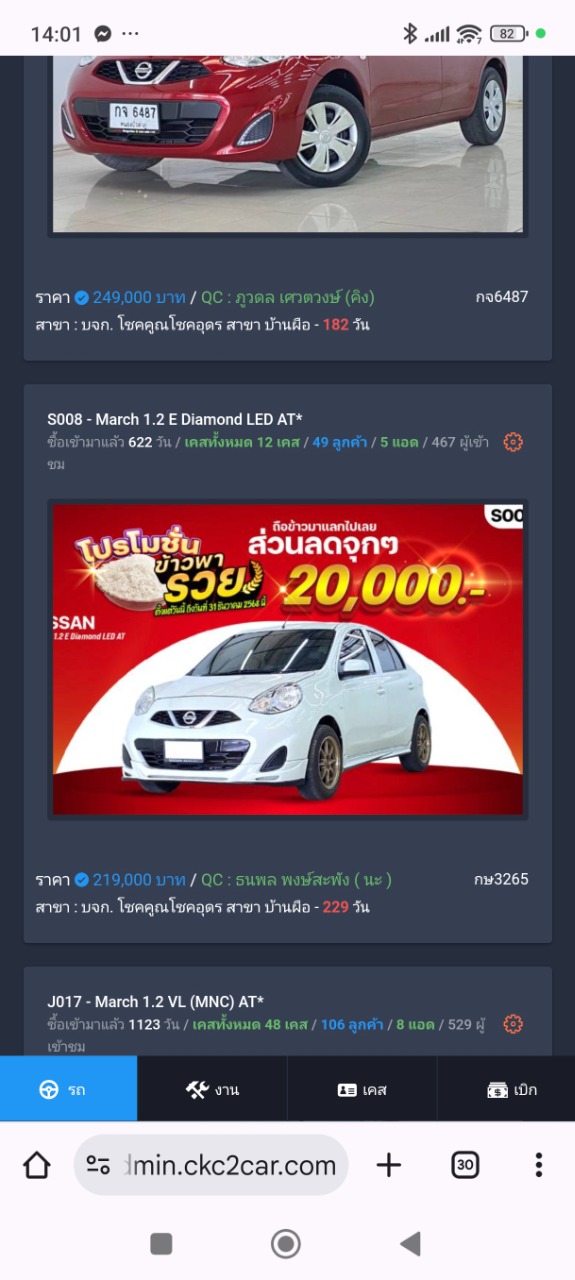Switch to the งาน tab

212,1089
